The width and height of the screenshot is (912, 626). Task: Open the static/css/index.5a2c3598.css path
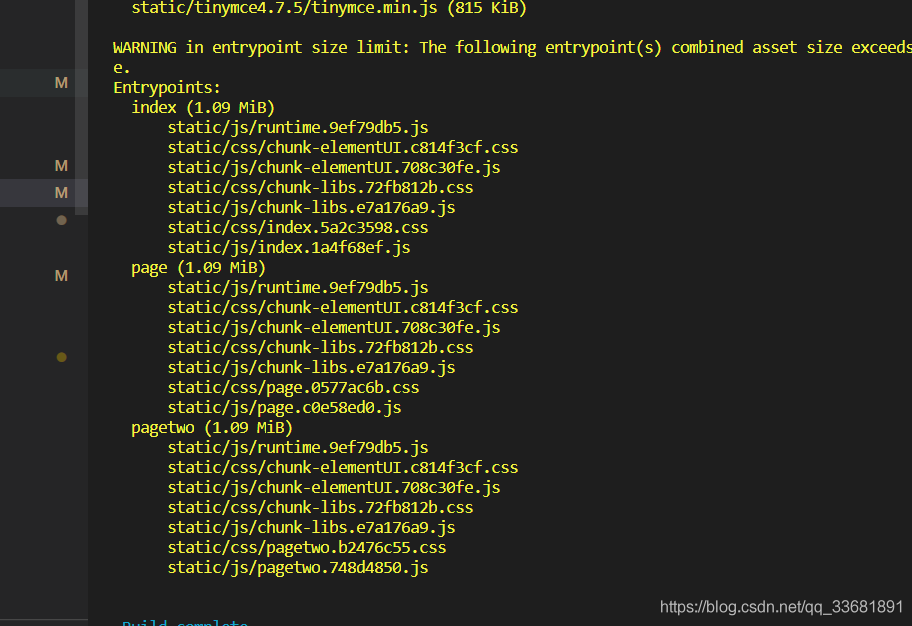click(x=298, y=227)
